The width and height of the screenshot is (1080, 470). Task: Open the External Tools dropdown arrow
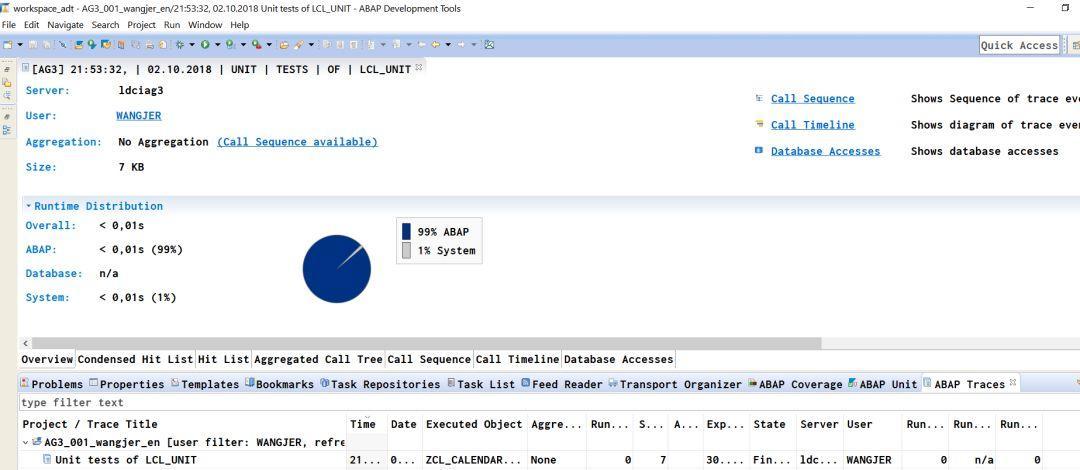tap(269, 45)
